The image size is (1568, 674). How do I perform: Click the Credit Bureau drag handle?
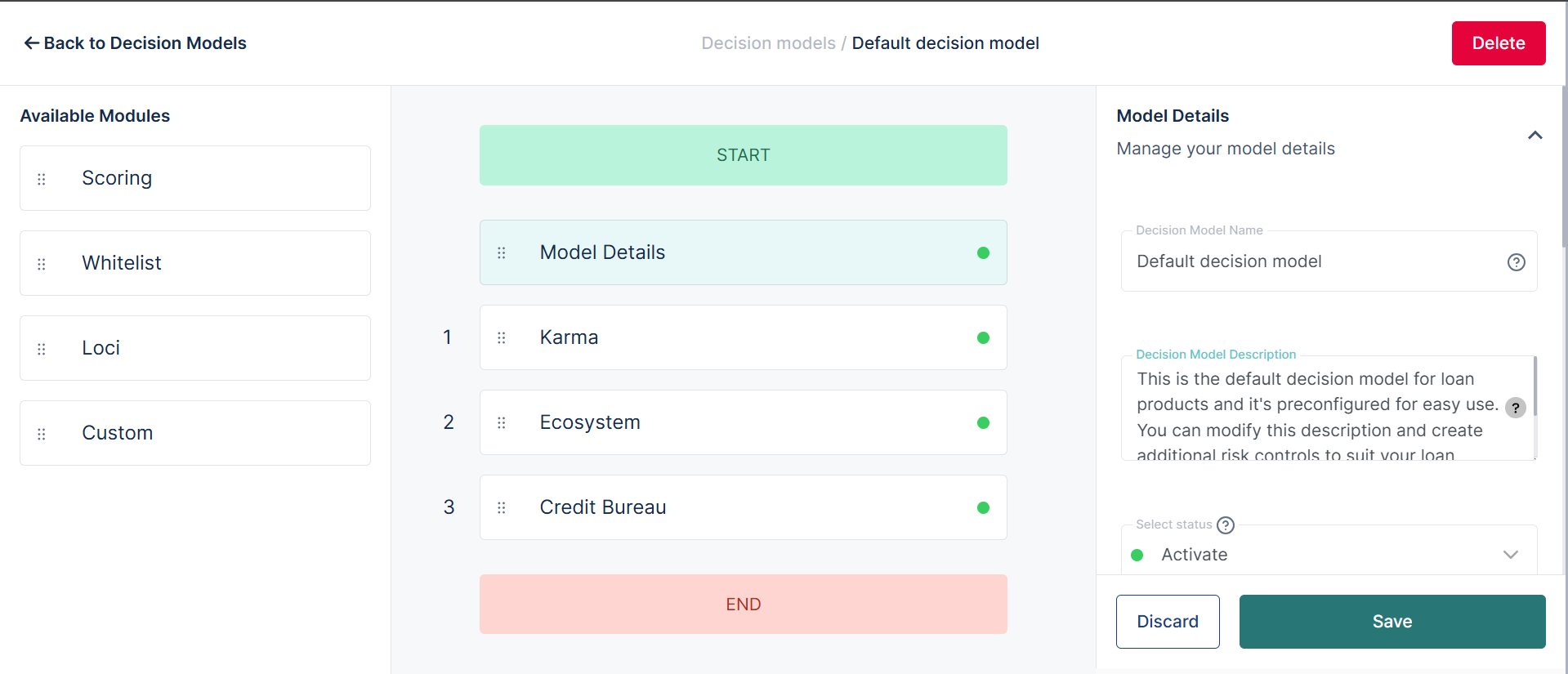pos(502,507)
